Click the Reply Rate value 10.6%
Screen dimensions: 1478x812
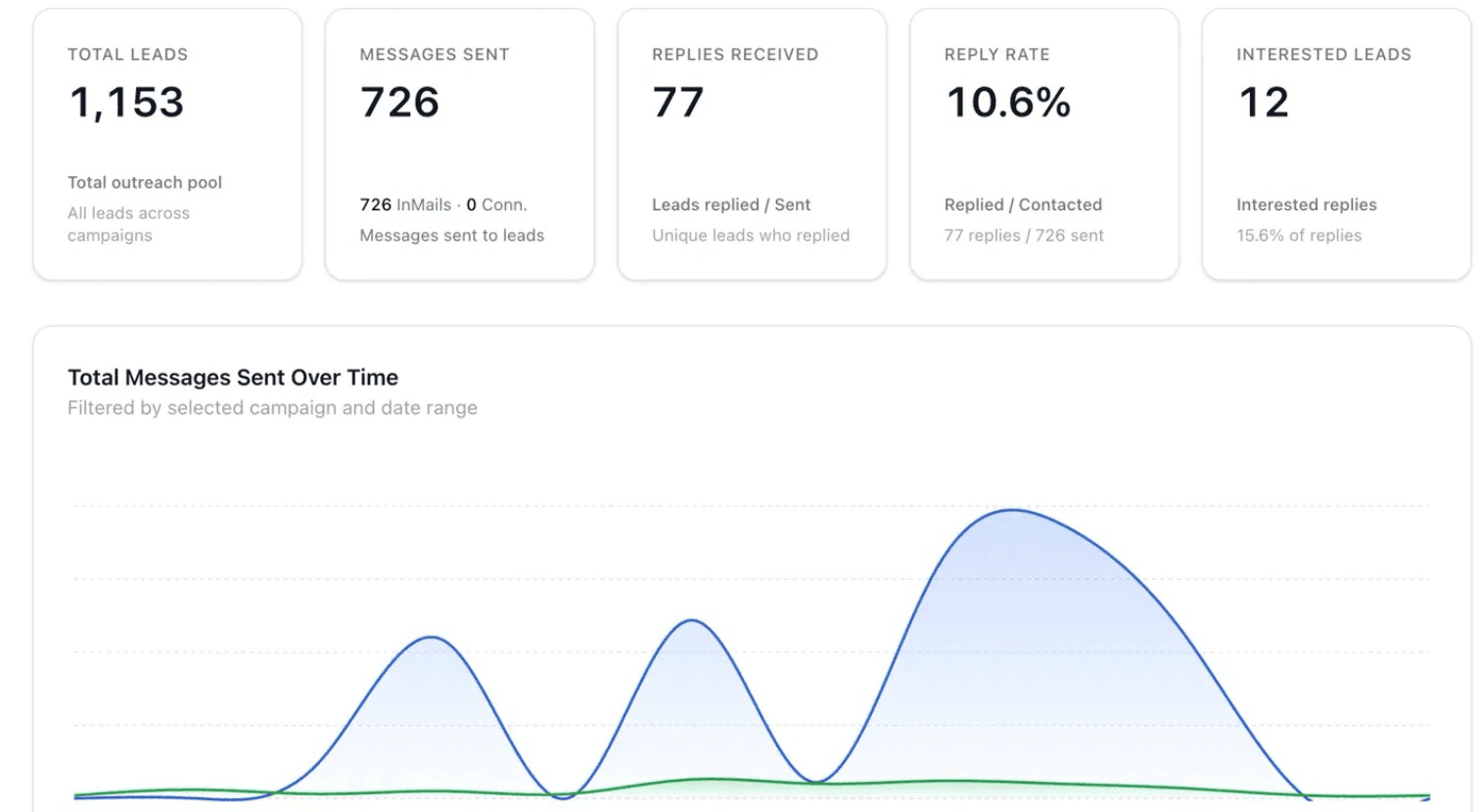tap(1008, 103)
